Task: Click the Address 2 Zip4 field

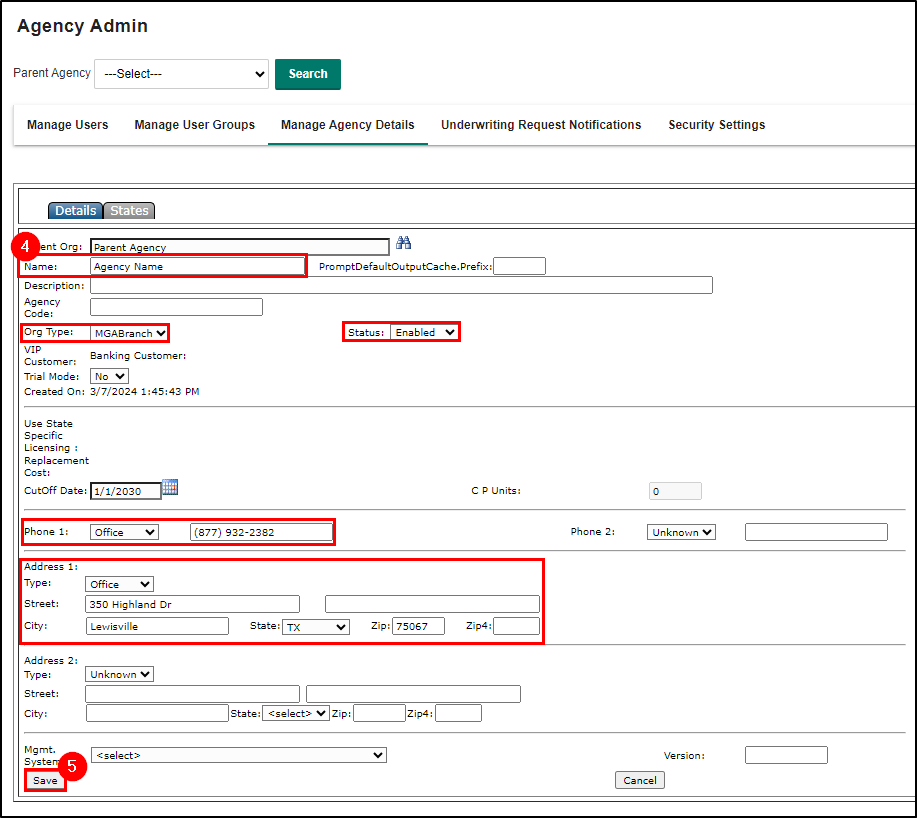Action: (x=458, y=713)
